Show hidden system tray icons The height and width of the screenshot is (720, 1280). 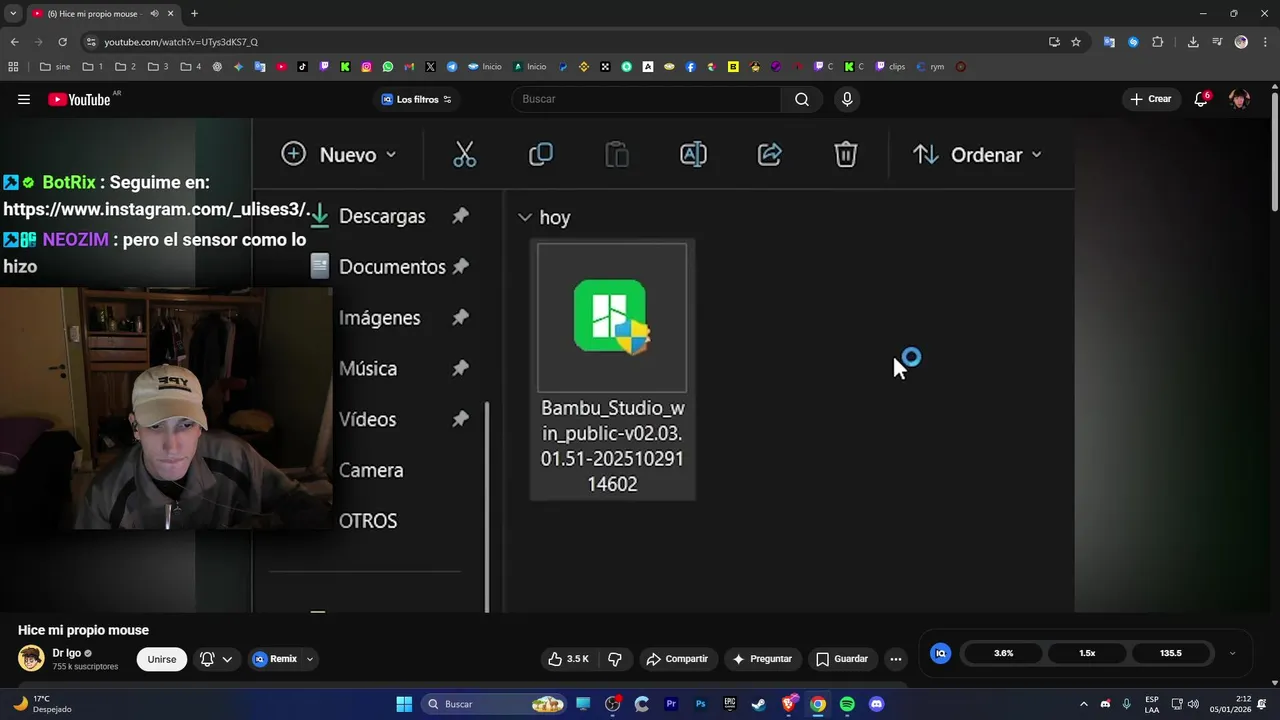click(x=1083, y=704)
